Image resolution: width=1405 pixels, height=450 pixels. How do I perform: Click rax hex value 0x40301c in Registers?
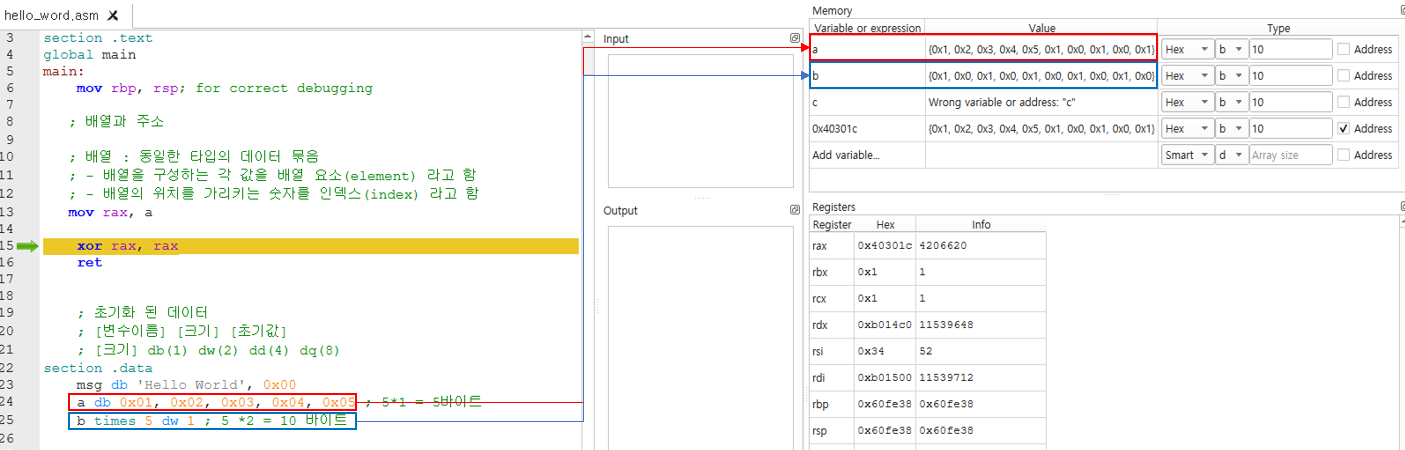point(885,245)
